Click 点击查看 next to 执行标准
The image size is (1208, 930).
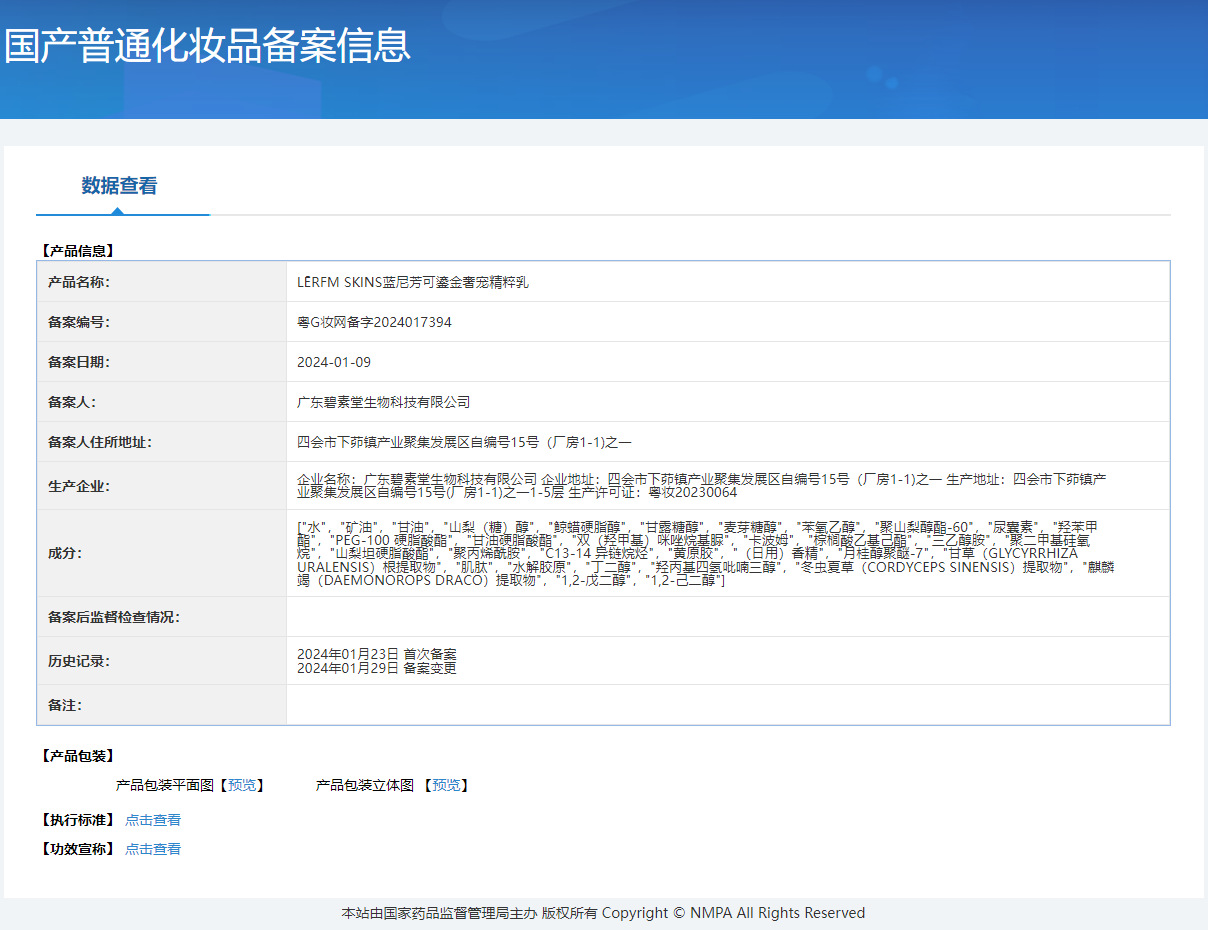click(x=153, y=820)
